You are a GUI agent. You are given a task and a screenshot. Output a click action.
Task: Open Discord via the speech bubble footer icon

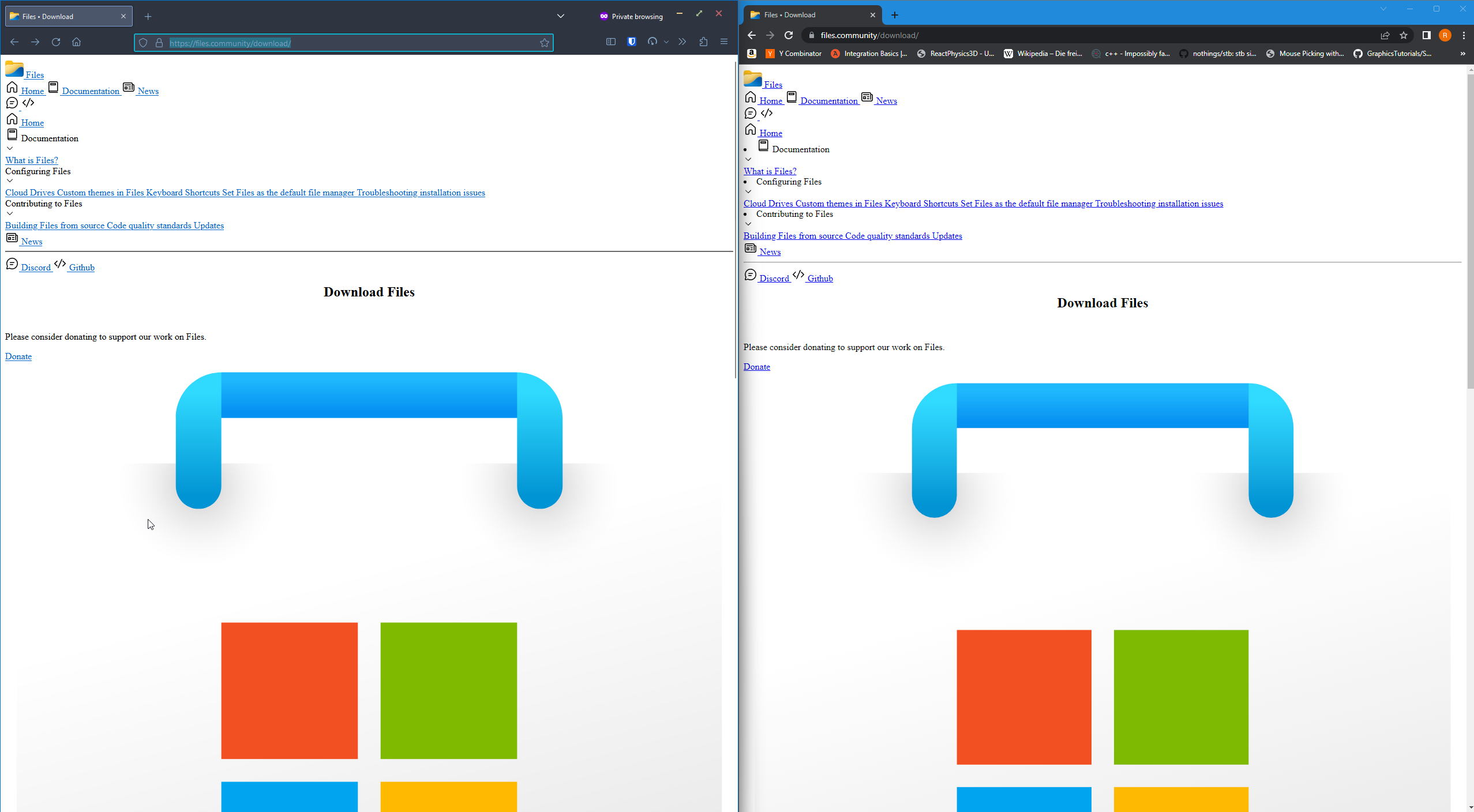pos(12,264)
